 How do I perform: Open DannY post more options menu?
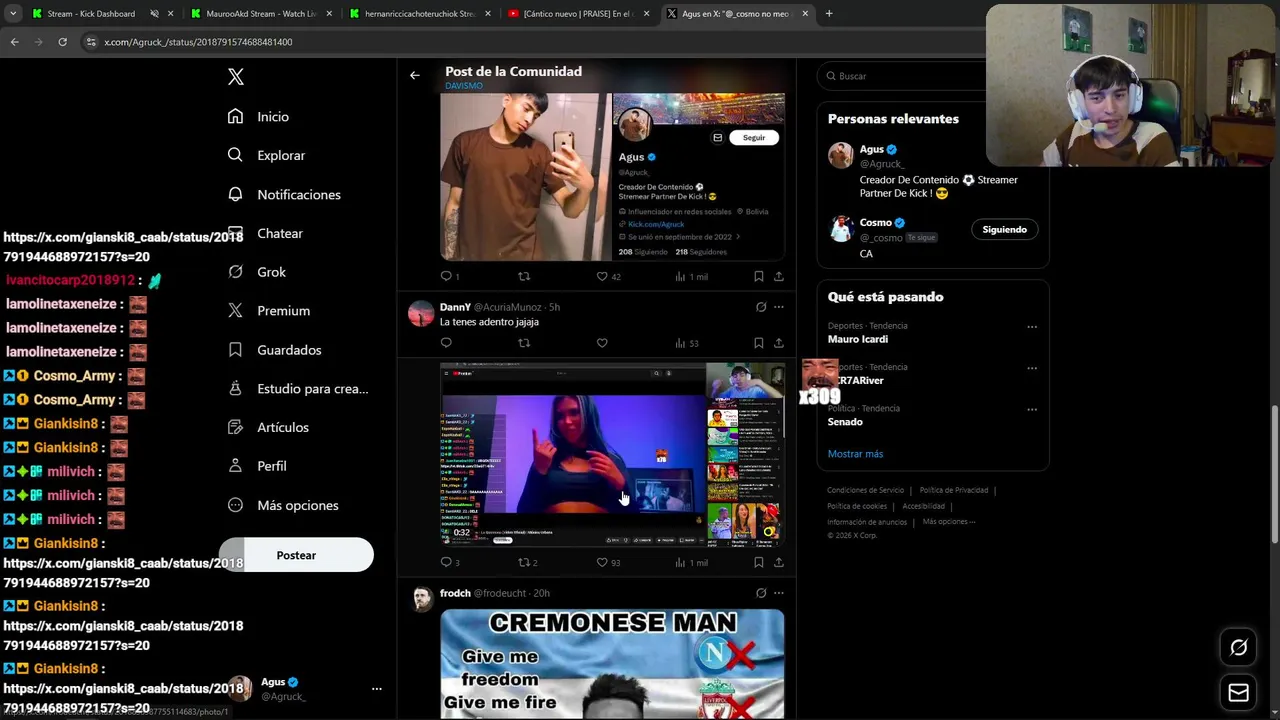coord(779,307)
